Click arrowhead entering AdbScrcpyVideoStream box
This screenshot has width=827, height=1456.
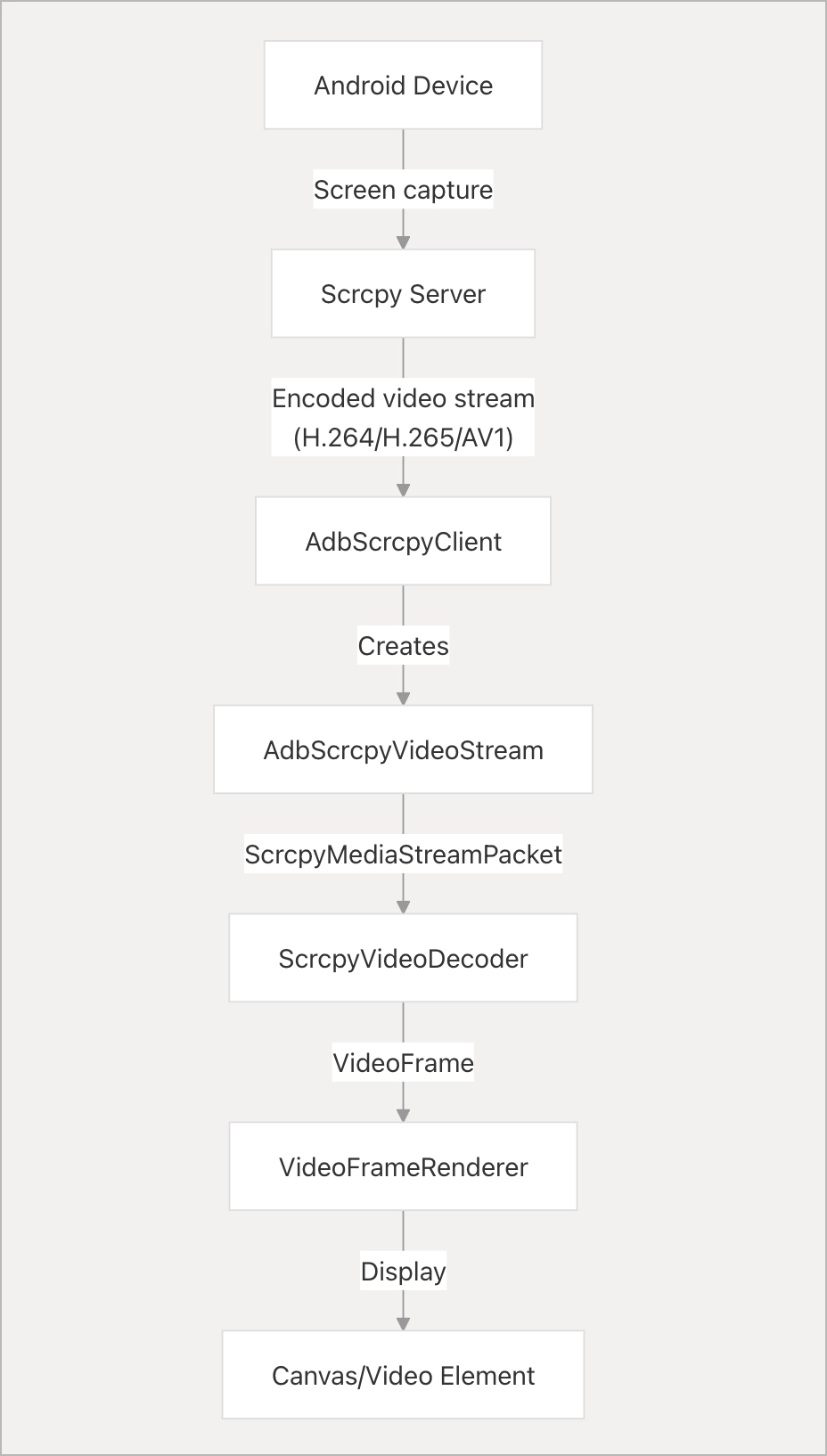pos(403,699)
